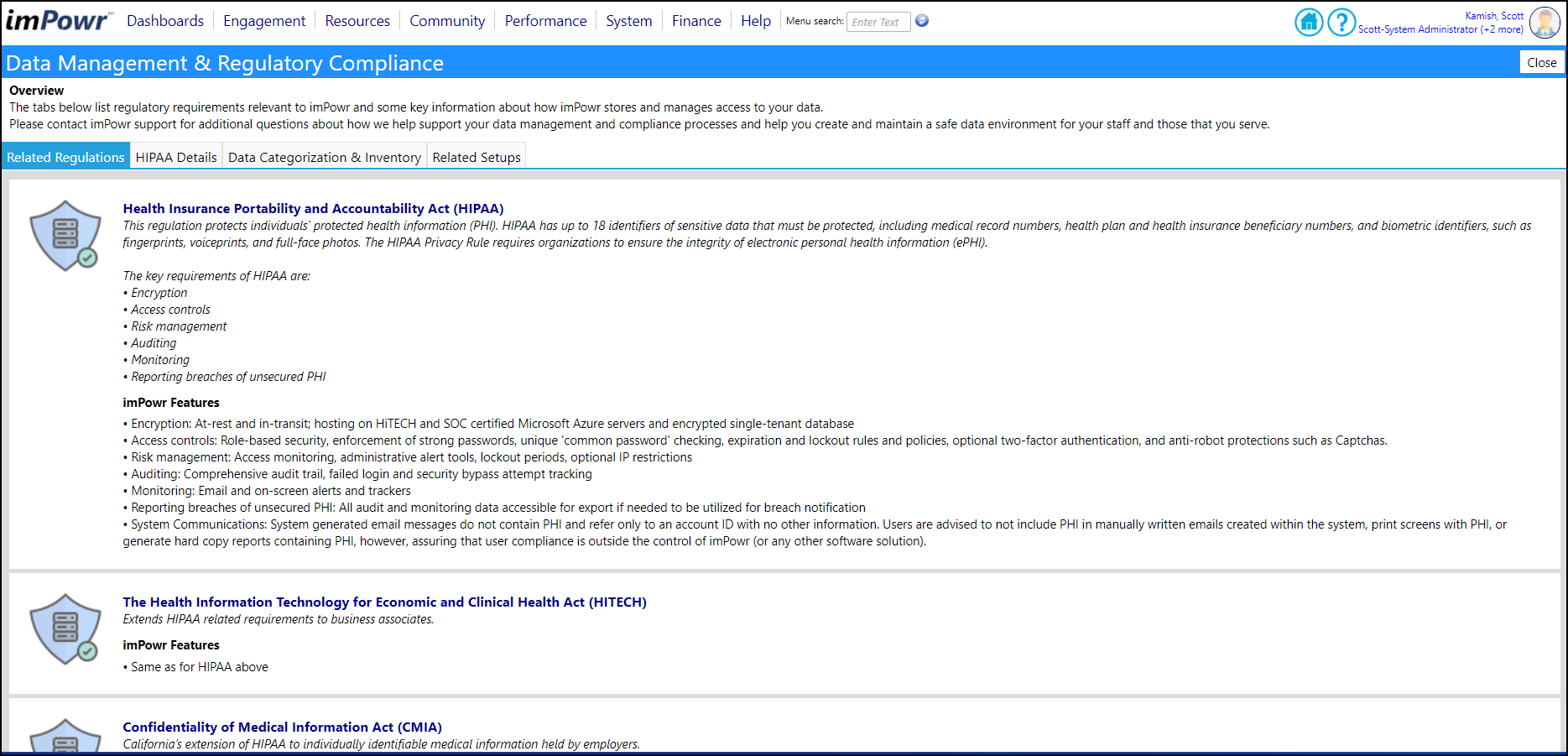The width and height of the screenshot is (1568, 756).
Task: Switch to the Related Setups tab
Action: (477, 157)
